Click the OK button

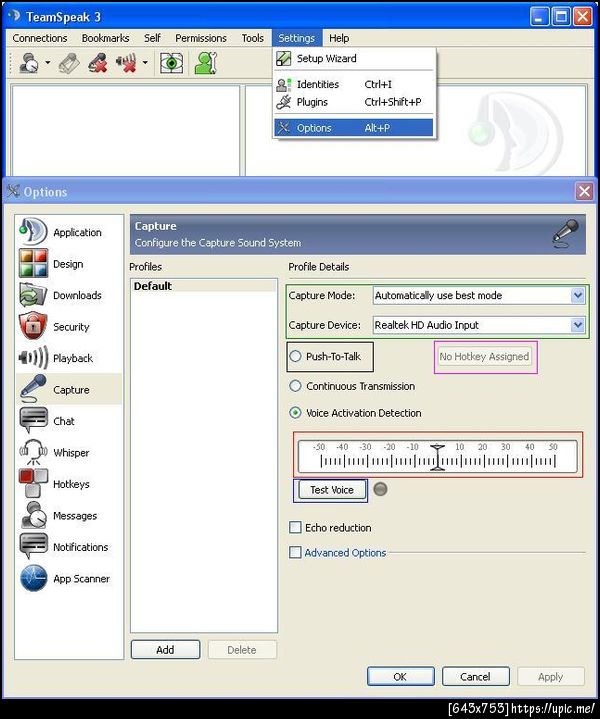400,676
